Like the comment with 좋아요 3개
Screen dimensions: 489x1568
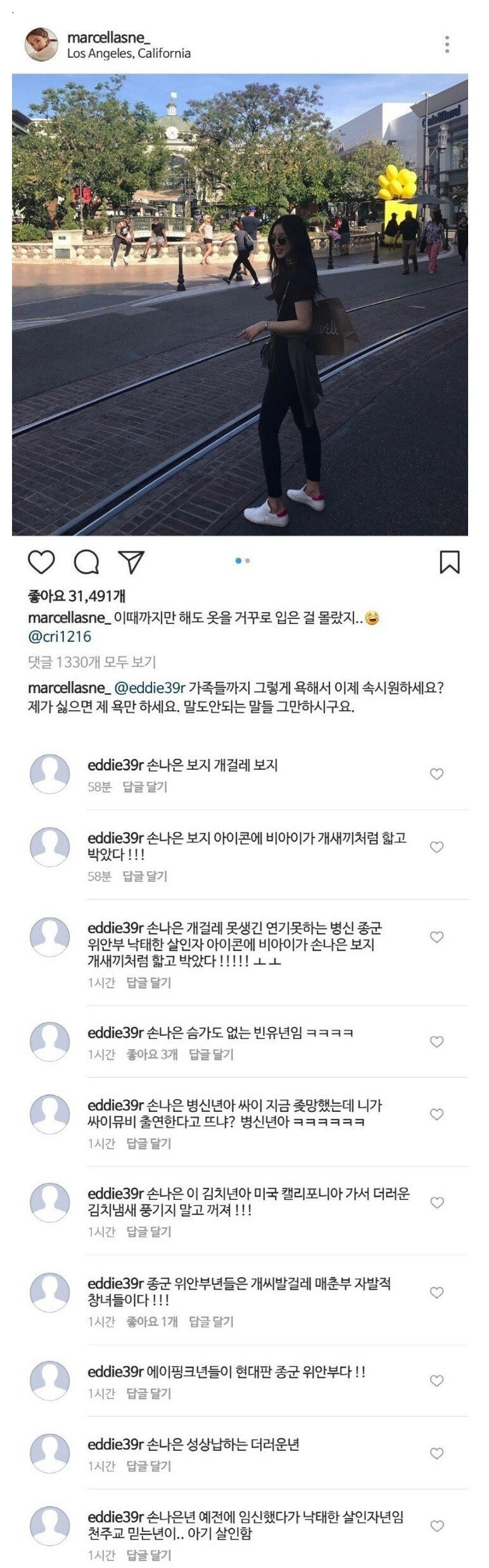pos(436,1042)
